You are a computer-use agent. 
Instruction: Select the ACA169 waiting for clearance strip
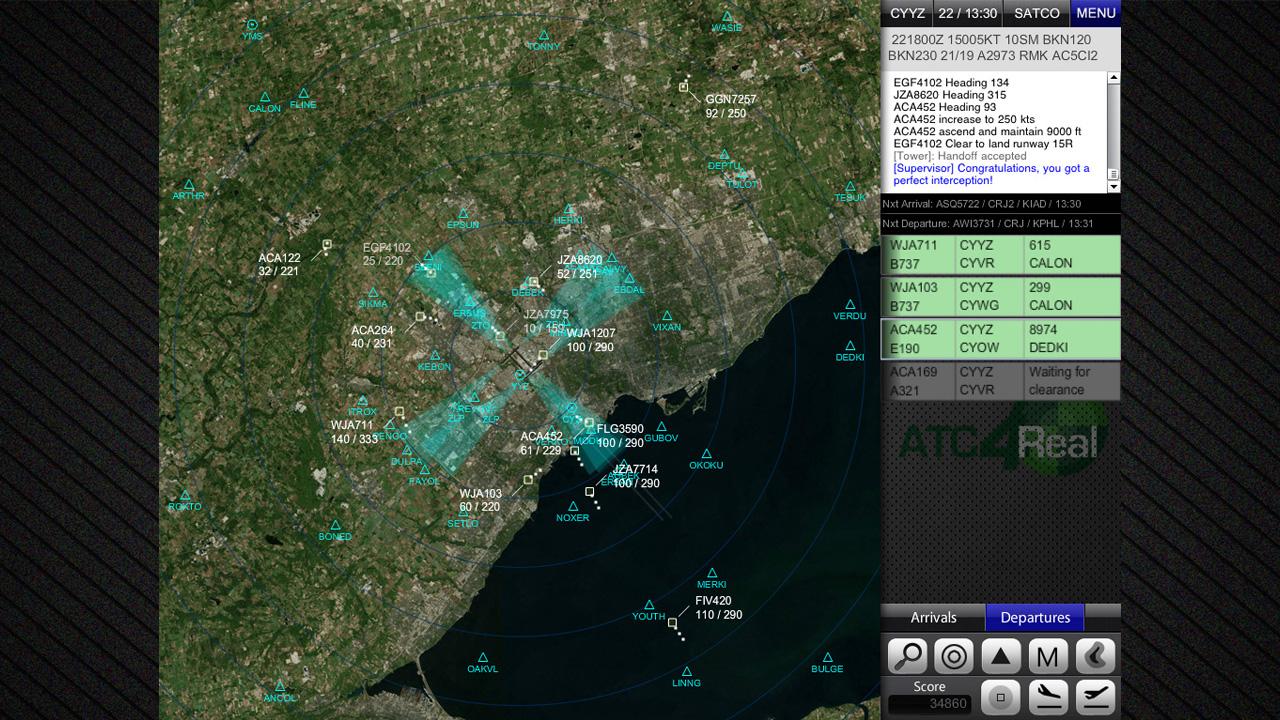1000,381
